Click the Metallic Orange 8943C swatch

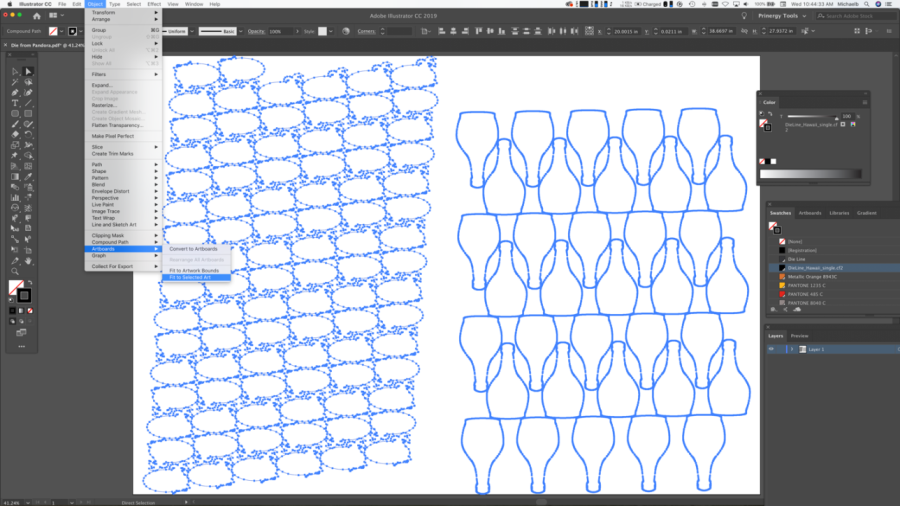(810, 276)
